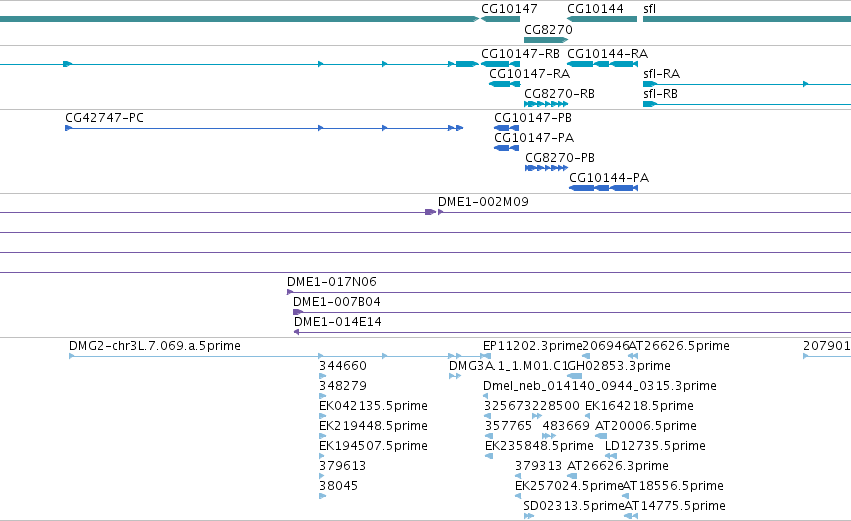This screenshot has height=521, width=851.
Task: Open the EK235848.5prime EST label
Action: point(539,447)
